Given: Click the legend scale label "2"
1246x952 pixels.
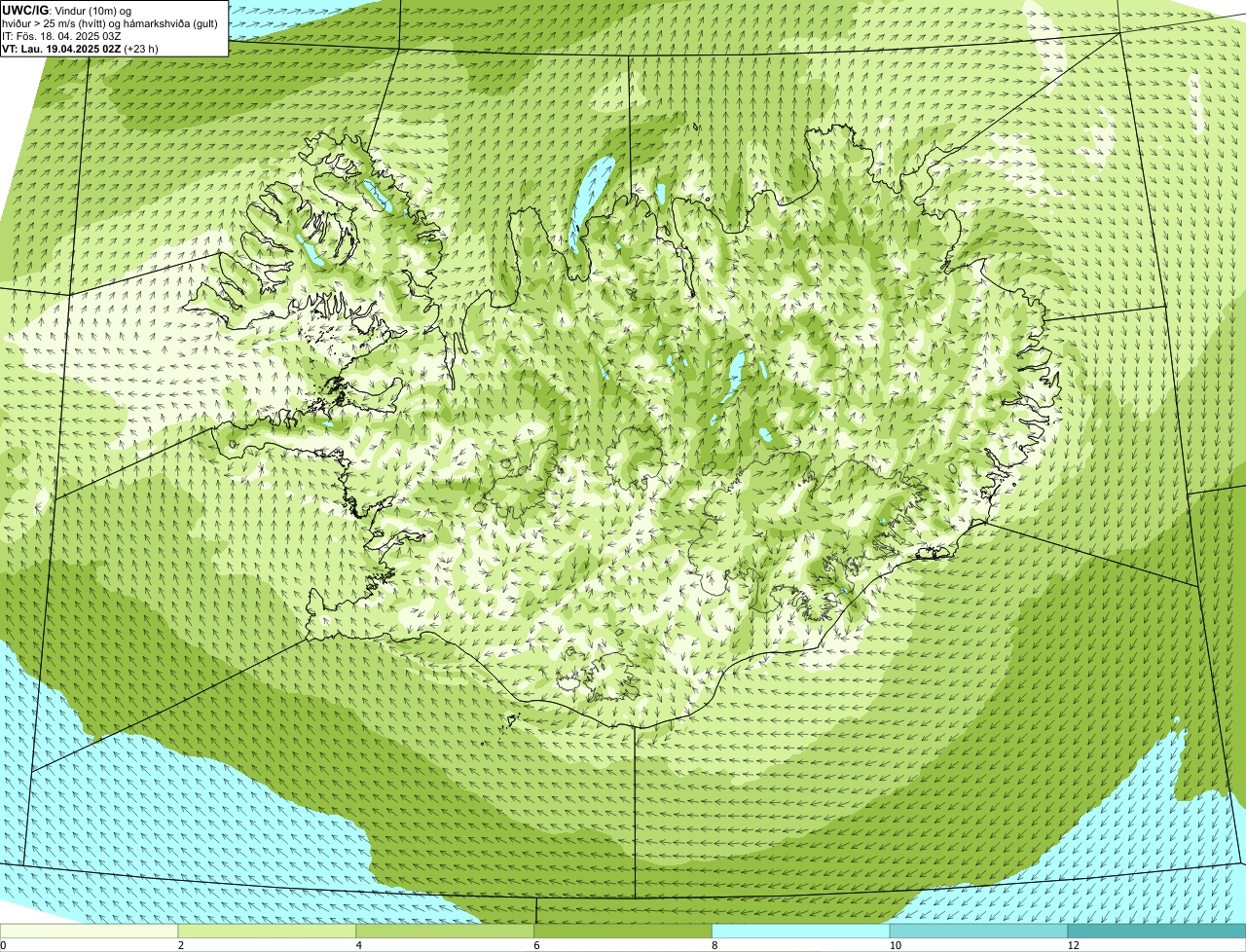Looking at the screenshot, I should [x=181, y=945].
